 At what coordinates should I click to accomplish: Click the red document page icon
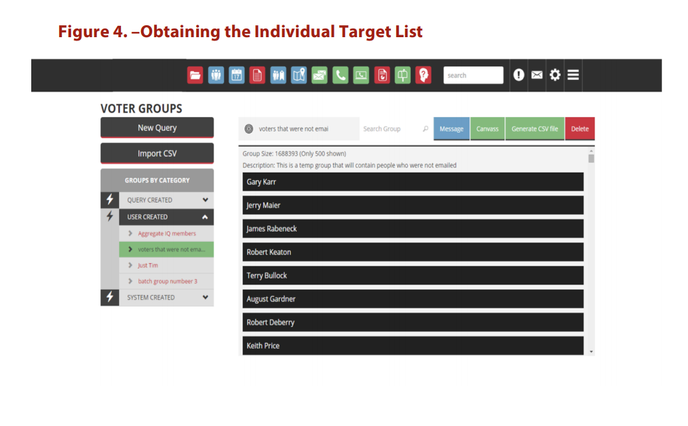257,75
